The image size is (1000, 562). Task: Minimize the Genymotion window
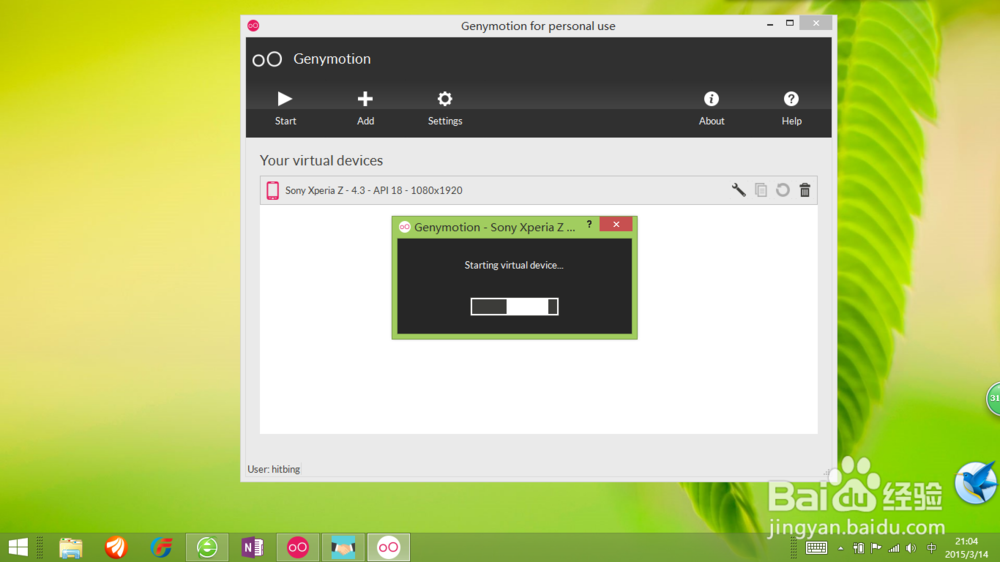click(770, 24)
